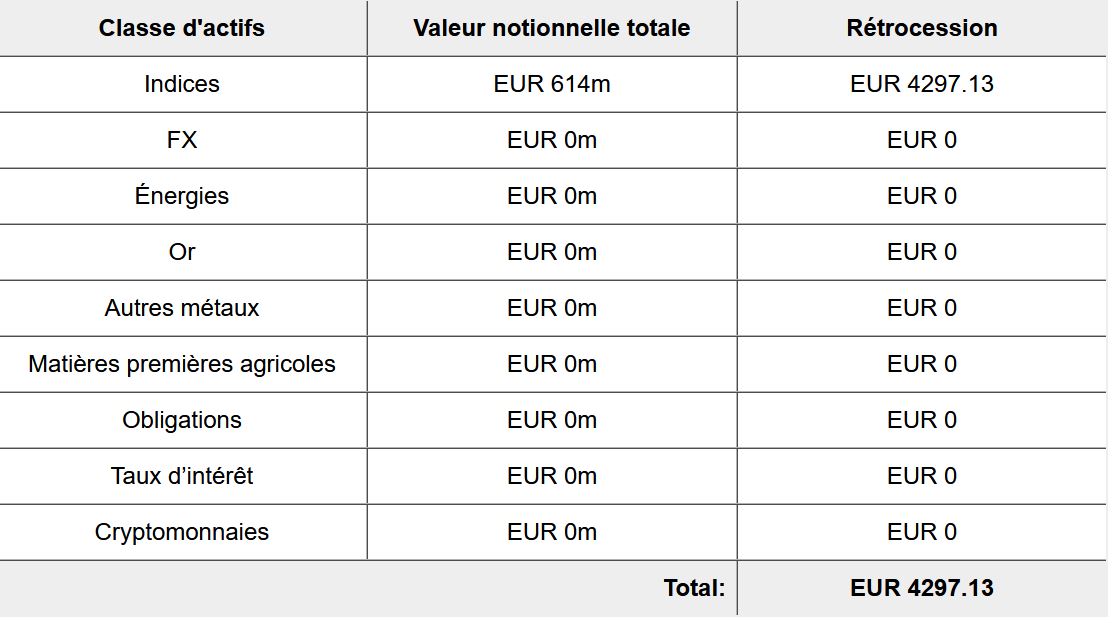Click the "Or" row label
The width and height of the screenshot is (1112, 623).
pos(182,252)
